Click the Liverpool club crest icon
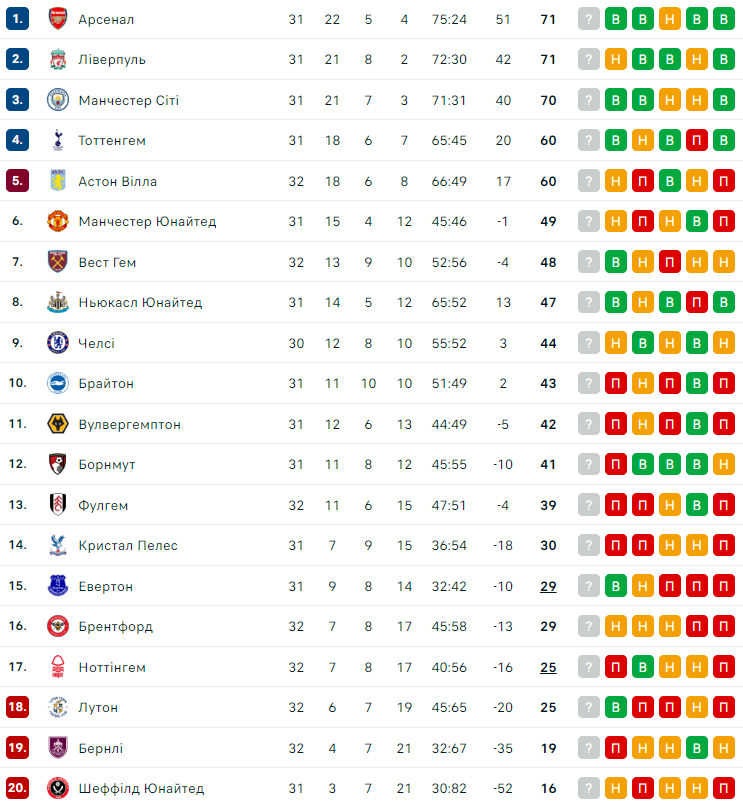743x801 pixels. point(57,60)
